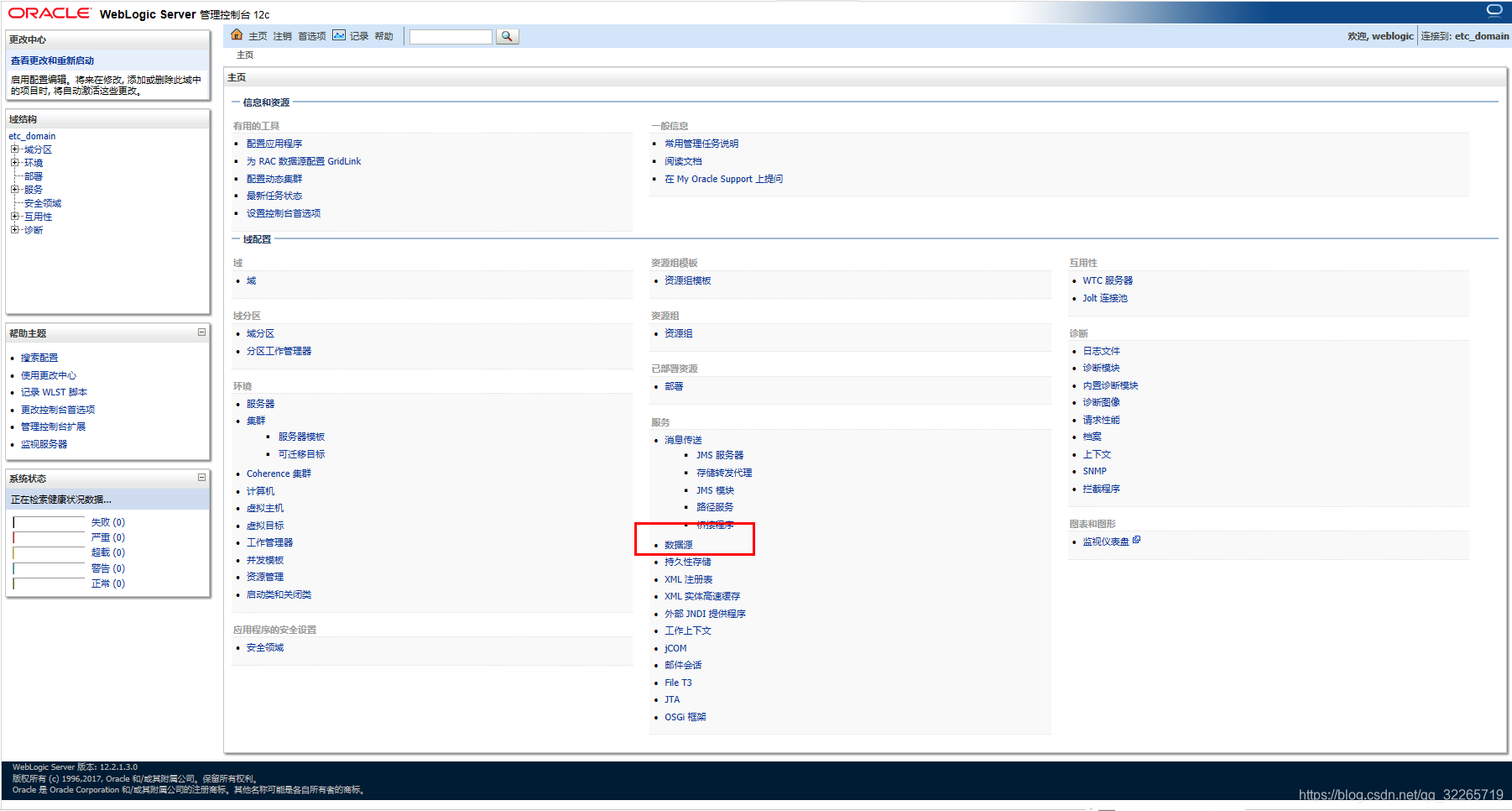Open 数据源 link
The width and height of the screenshot is (1512, 811).
tap(678, 545)
